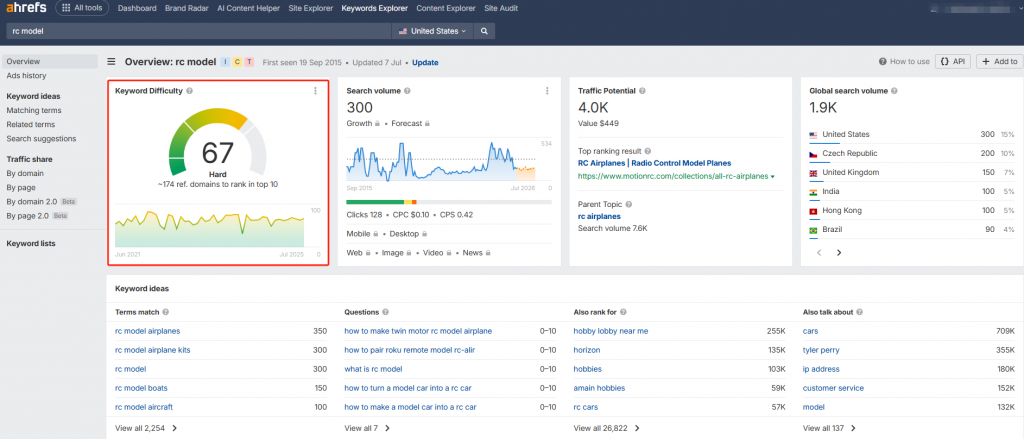
Task: Go to Brand Radar
Action: coord(185,8)
